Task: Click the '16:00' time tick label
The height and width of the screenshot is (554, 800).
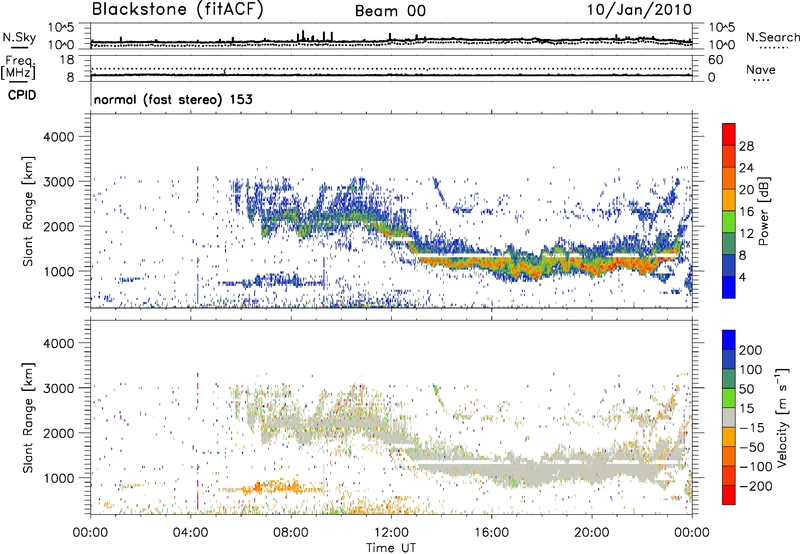Action: click(x=491, y=533)
